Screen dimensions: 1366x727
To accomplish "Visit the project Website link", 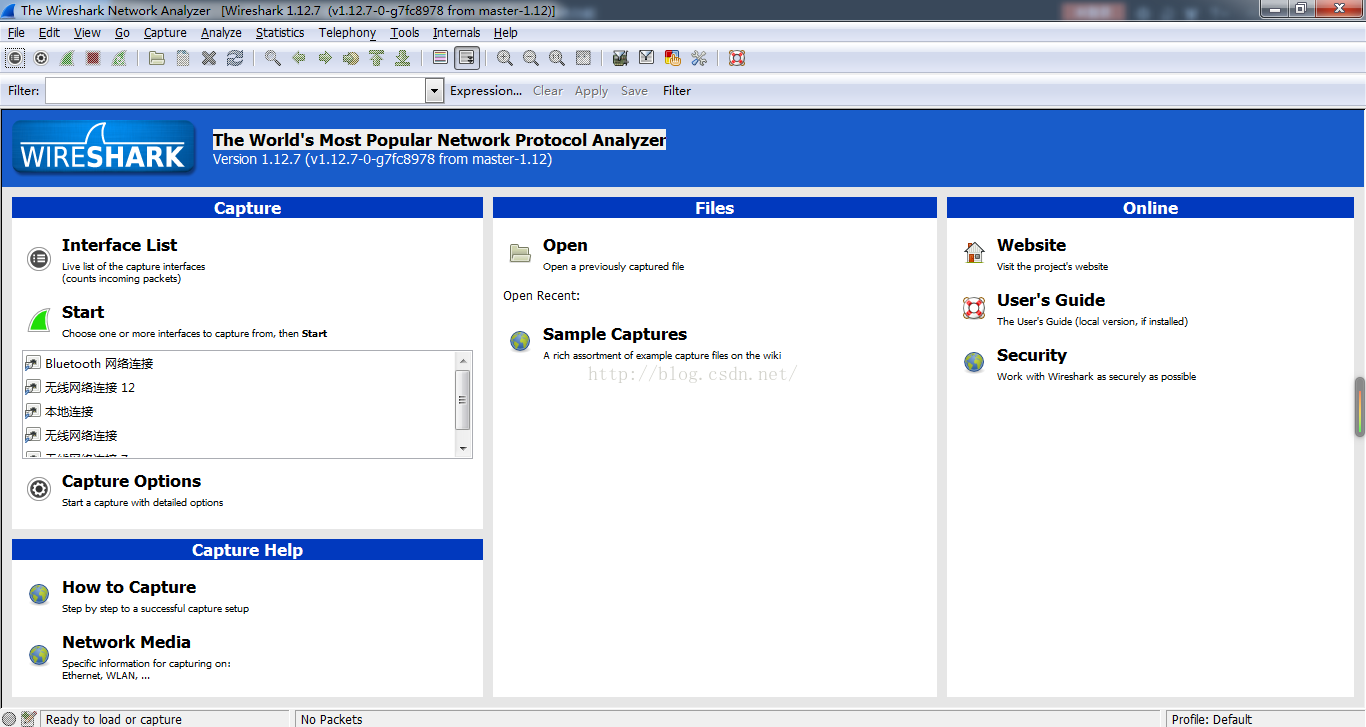I will coord(1031,245).
